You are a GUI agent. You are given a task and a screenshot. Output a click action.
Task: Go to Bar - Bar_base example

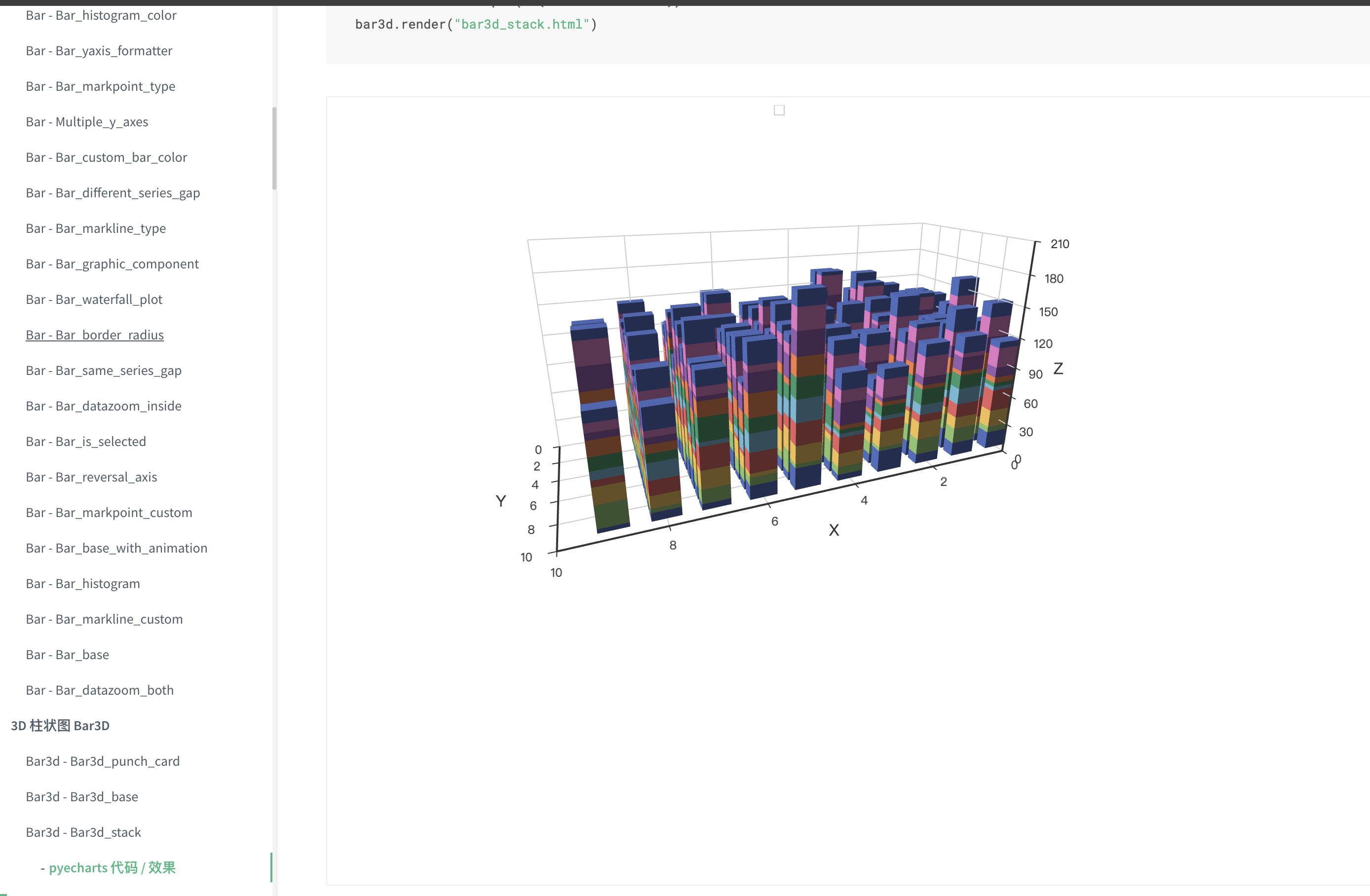click(x=67, y=654)
